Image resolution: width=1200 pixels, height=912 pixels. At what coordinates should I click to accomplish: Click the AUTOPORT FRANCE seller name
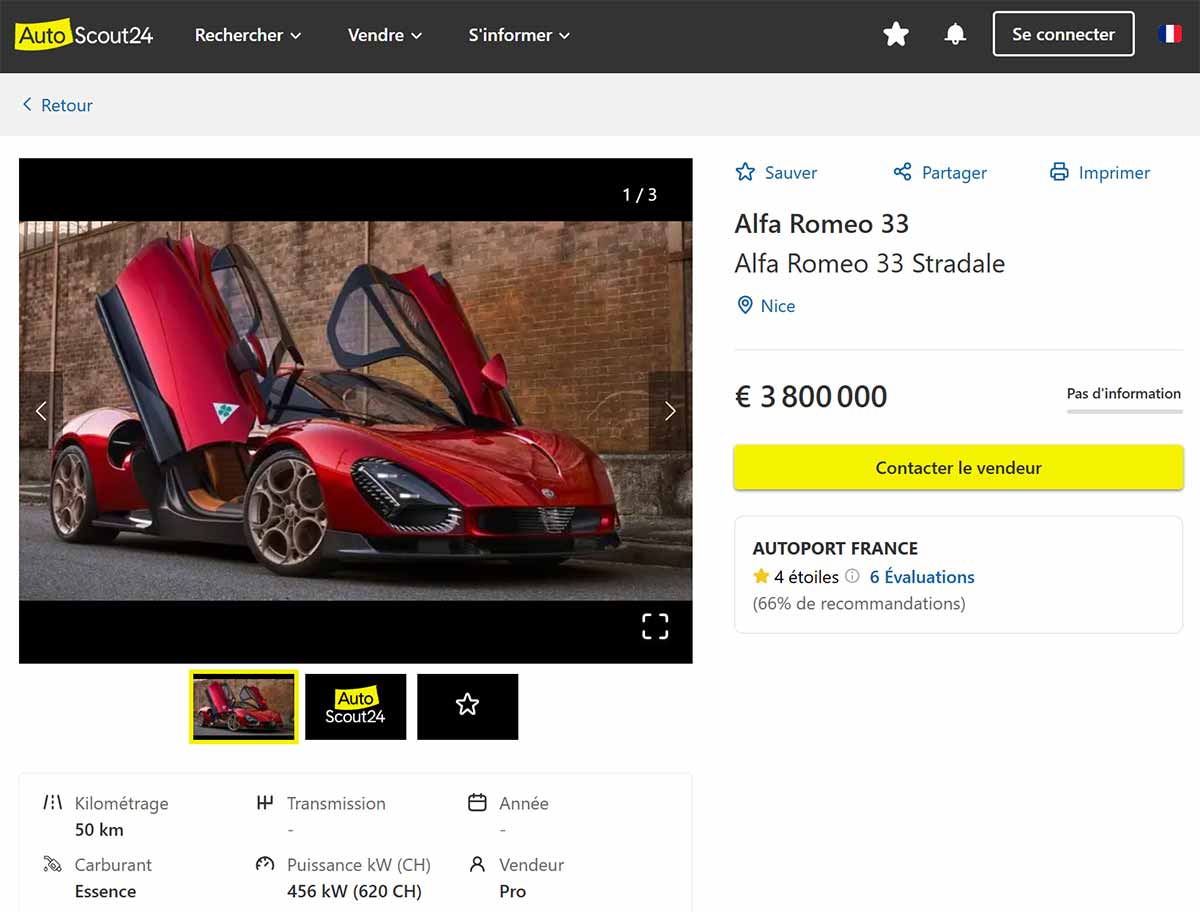(x=835, y=548)
